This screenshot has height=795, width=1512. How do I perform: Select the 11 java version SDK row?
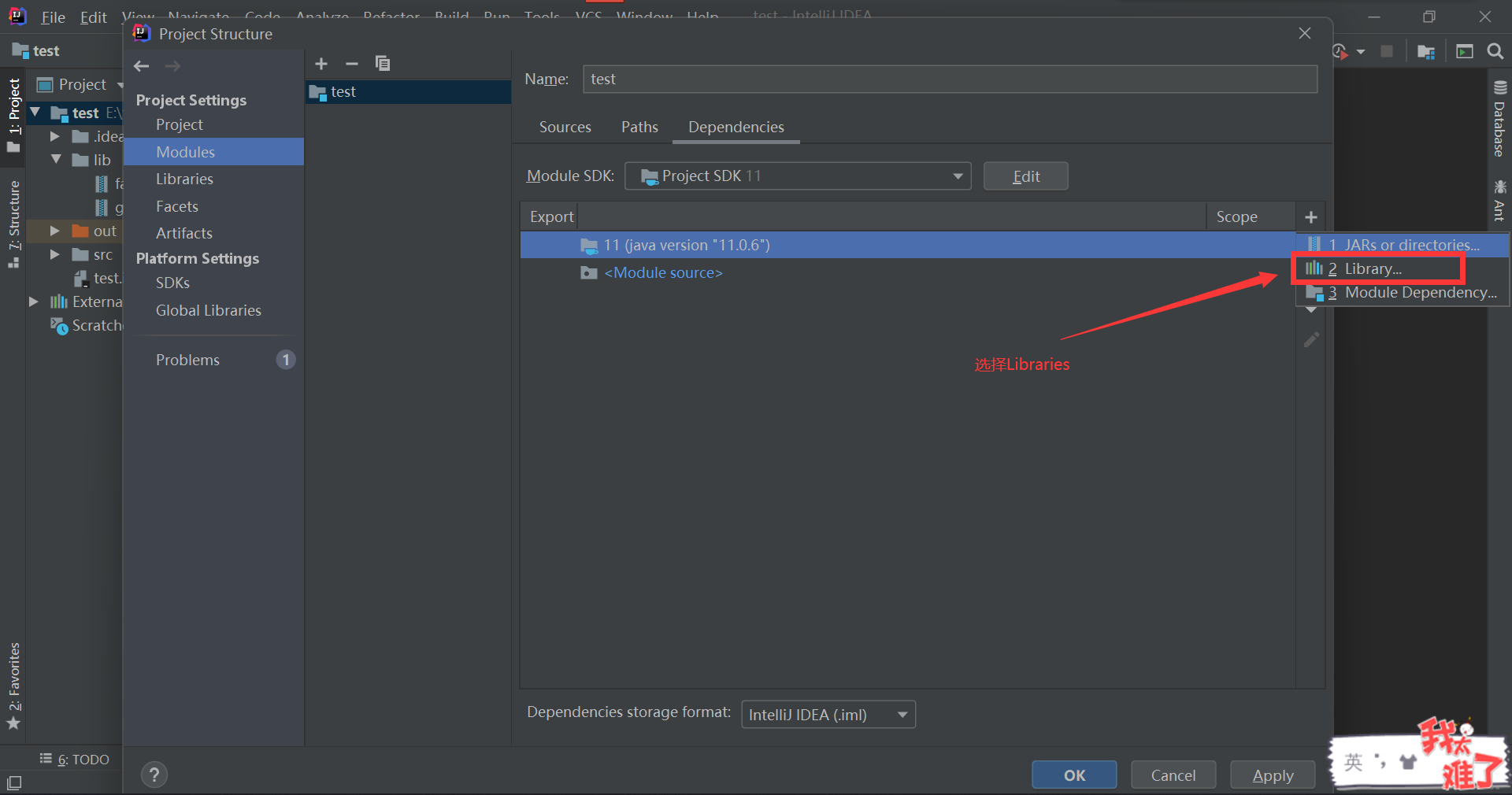click(x=908, y=246)
